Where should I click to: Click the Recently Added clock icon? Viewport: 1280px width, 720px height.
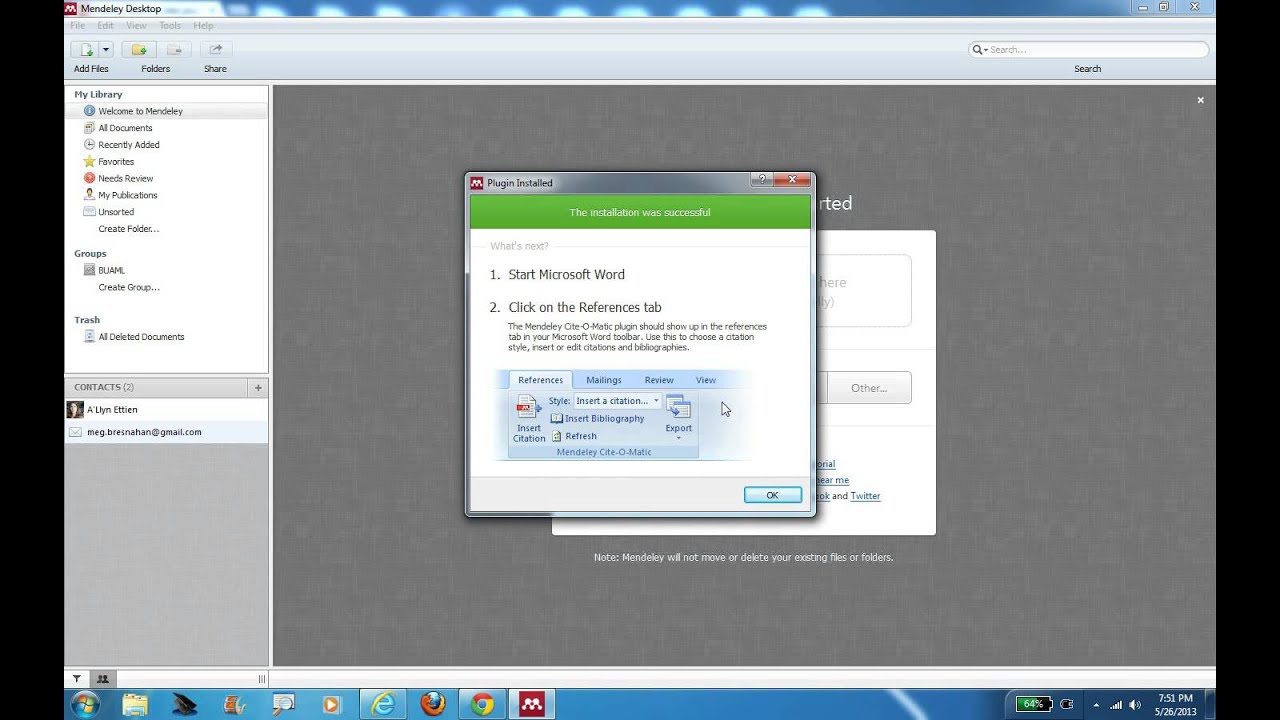pos(89,145)
